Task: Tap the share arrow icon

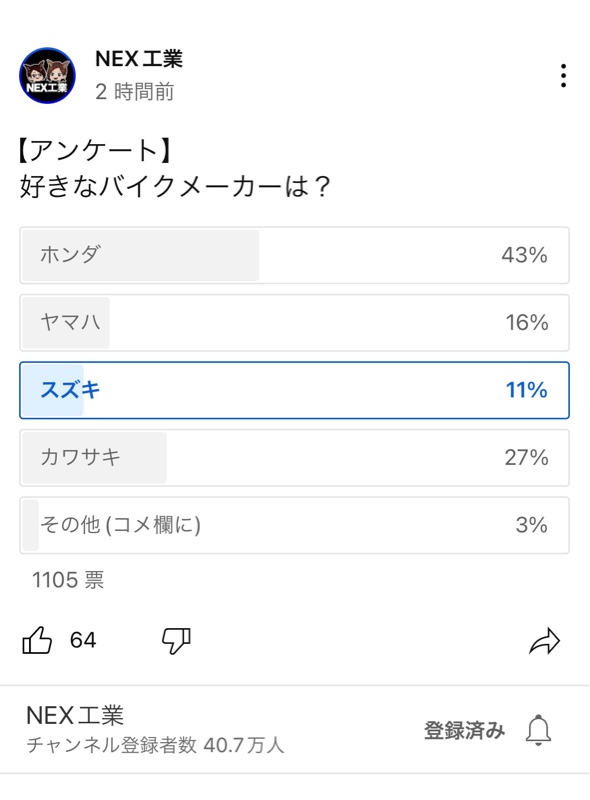Action: 545,641
